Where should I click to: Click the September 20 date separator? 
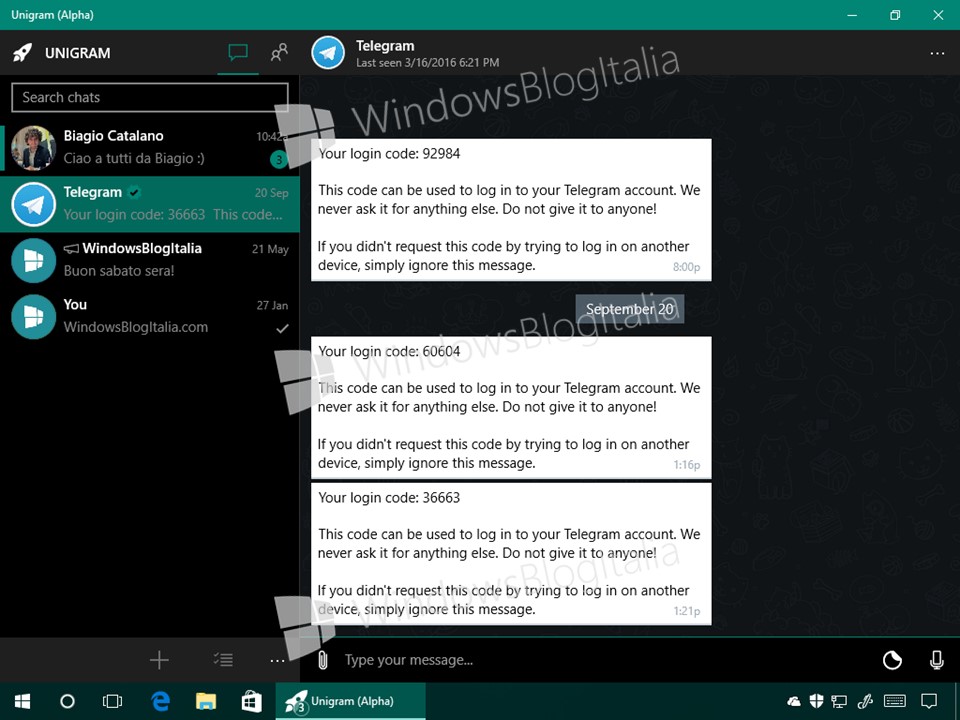[x=629, y=309]
